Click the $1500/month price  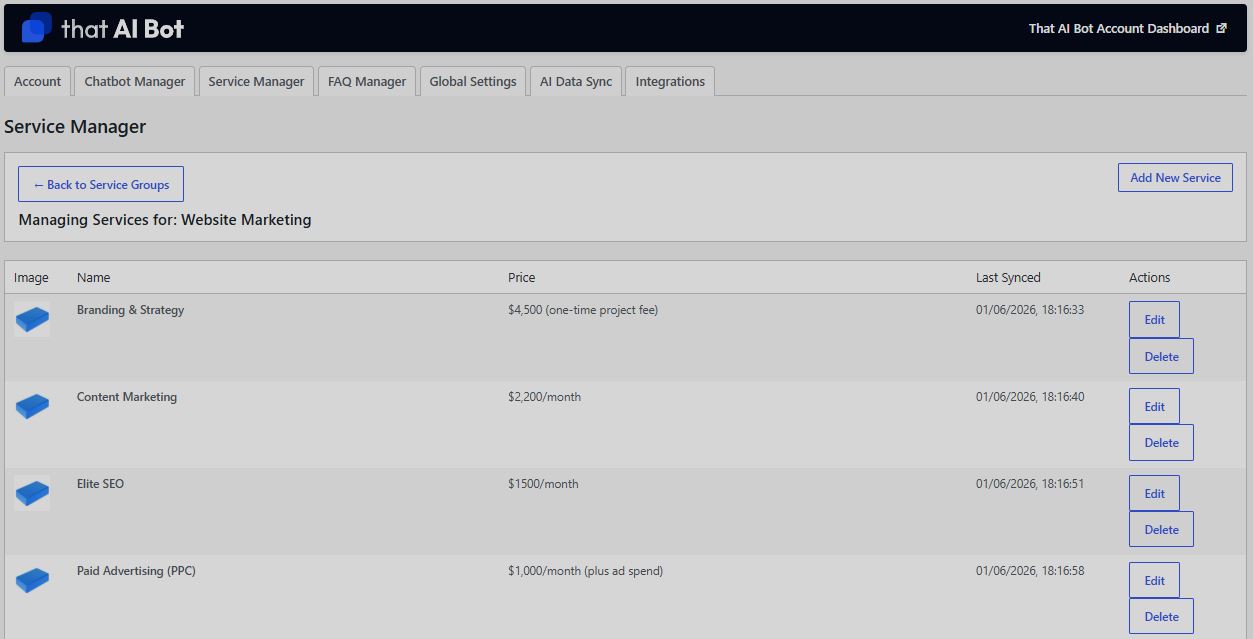[x=543, y=484]
